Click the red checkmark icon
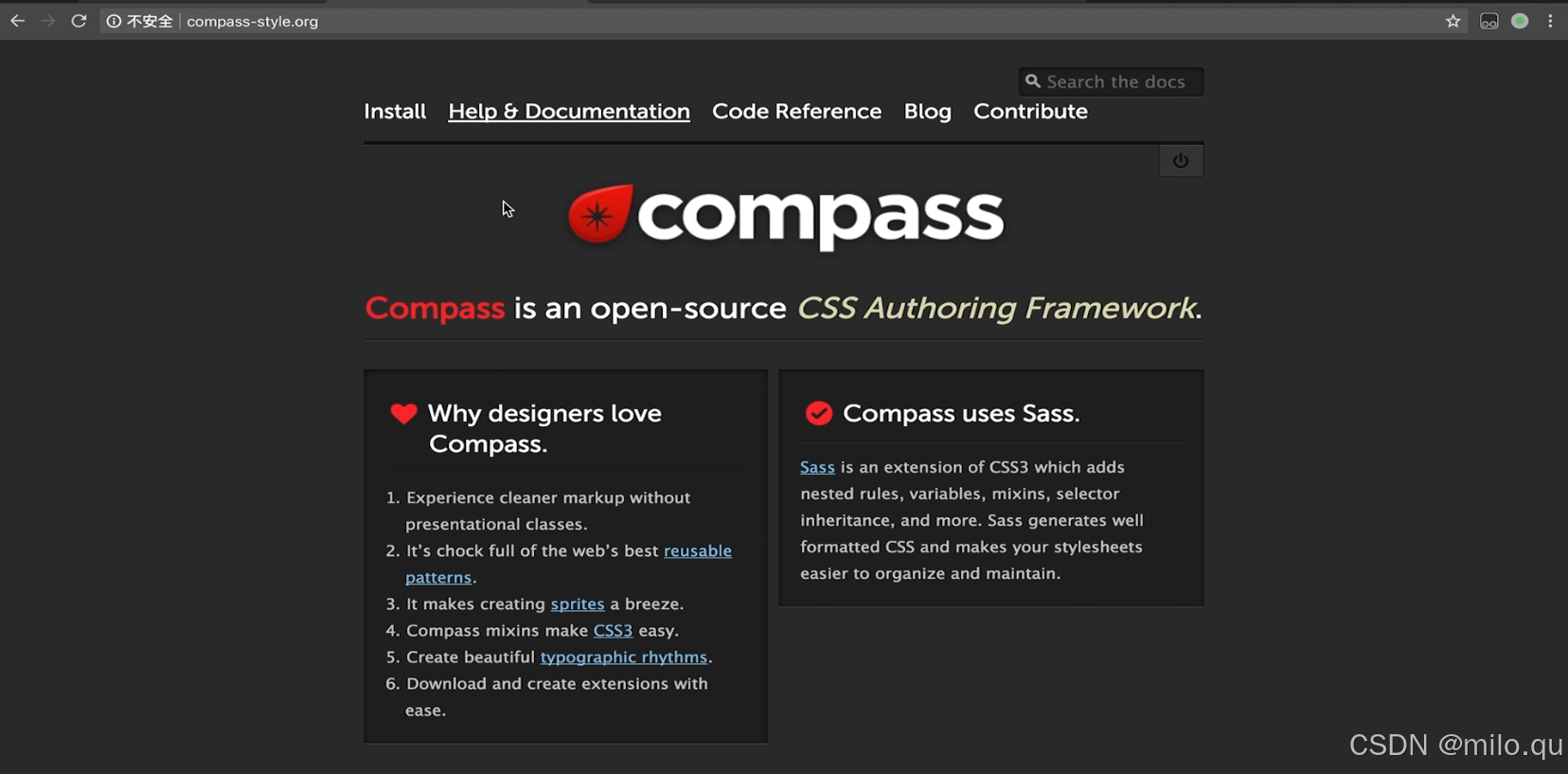This screenshot has height=774, width=1568. 818,413
